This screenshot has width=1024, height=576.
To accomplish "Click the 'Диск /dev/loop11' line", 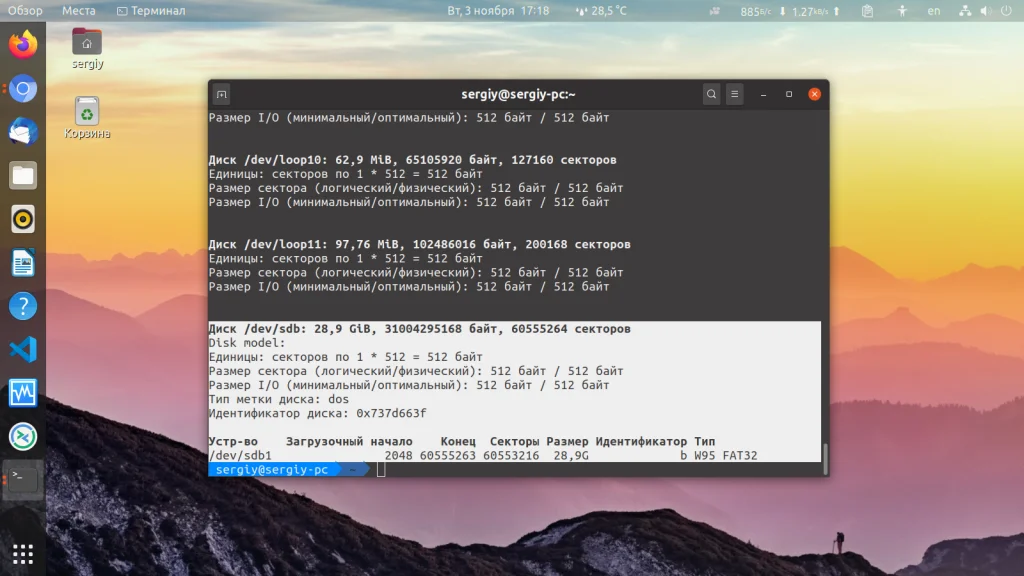I will click(420, 244).
